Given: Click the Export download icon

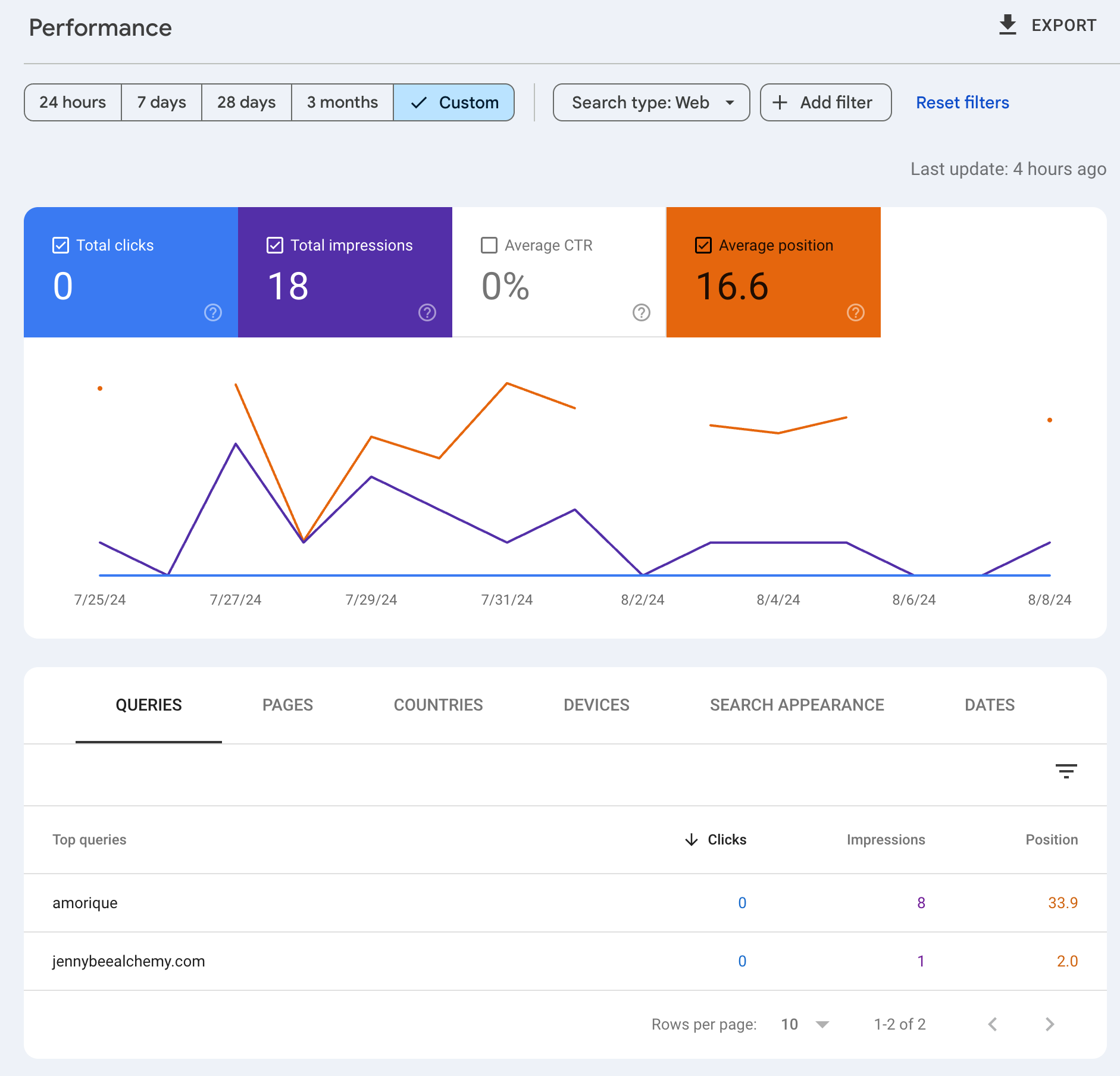Looking at the screenshot, I should tap(1008, 25).
